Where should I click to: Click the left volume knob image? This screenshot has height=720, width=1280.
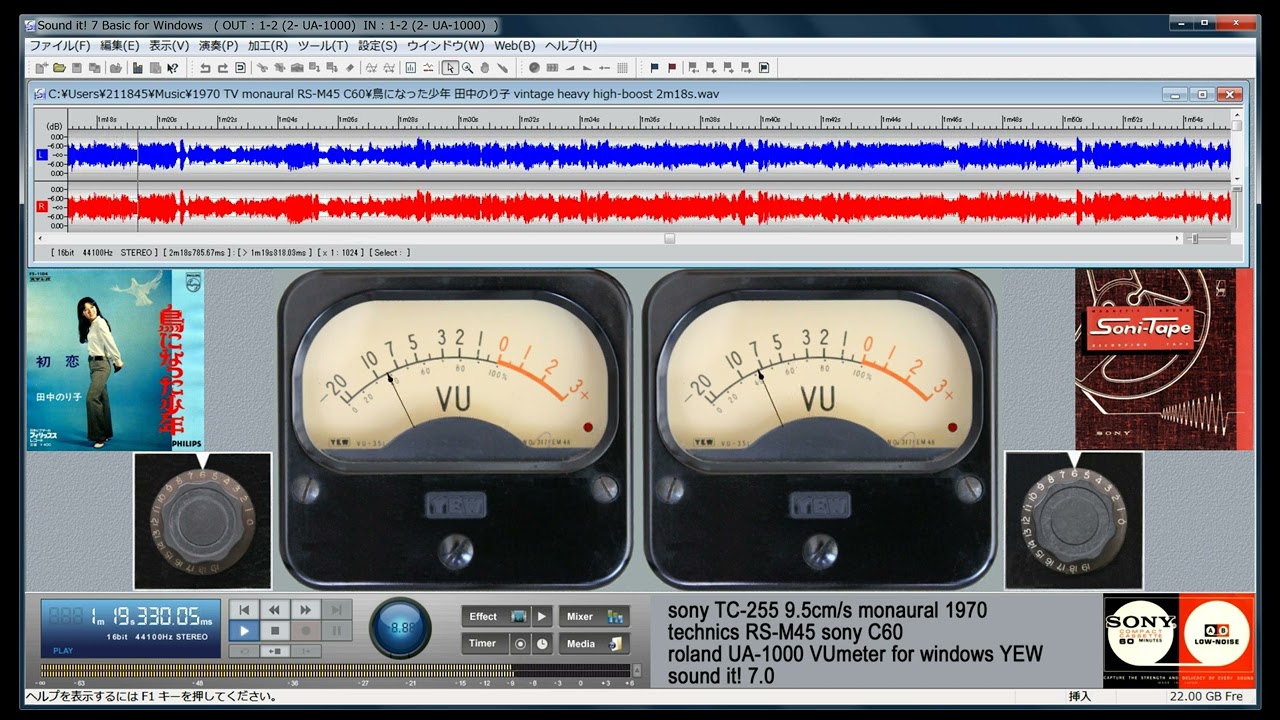pos(203,521)
